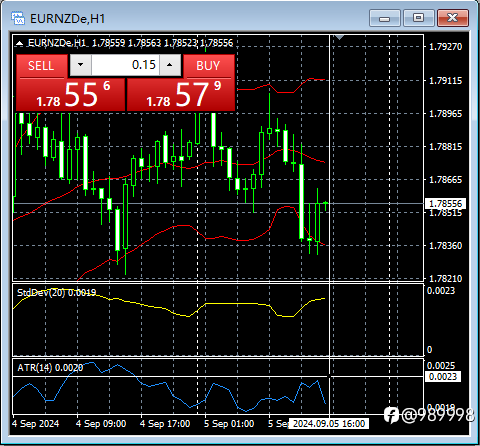Click the chart shift triangle marker

pos(339,37)
